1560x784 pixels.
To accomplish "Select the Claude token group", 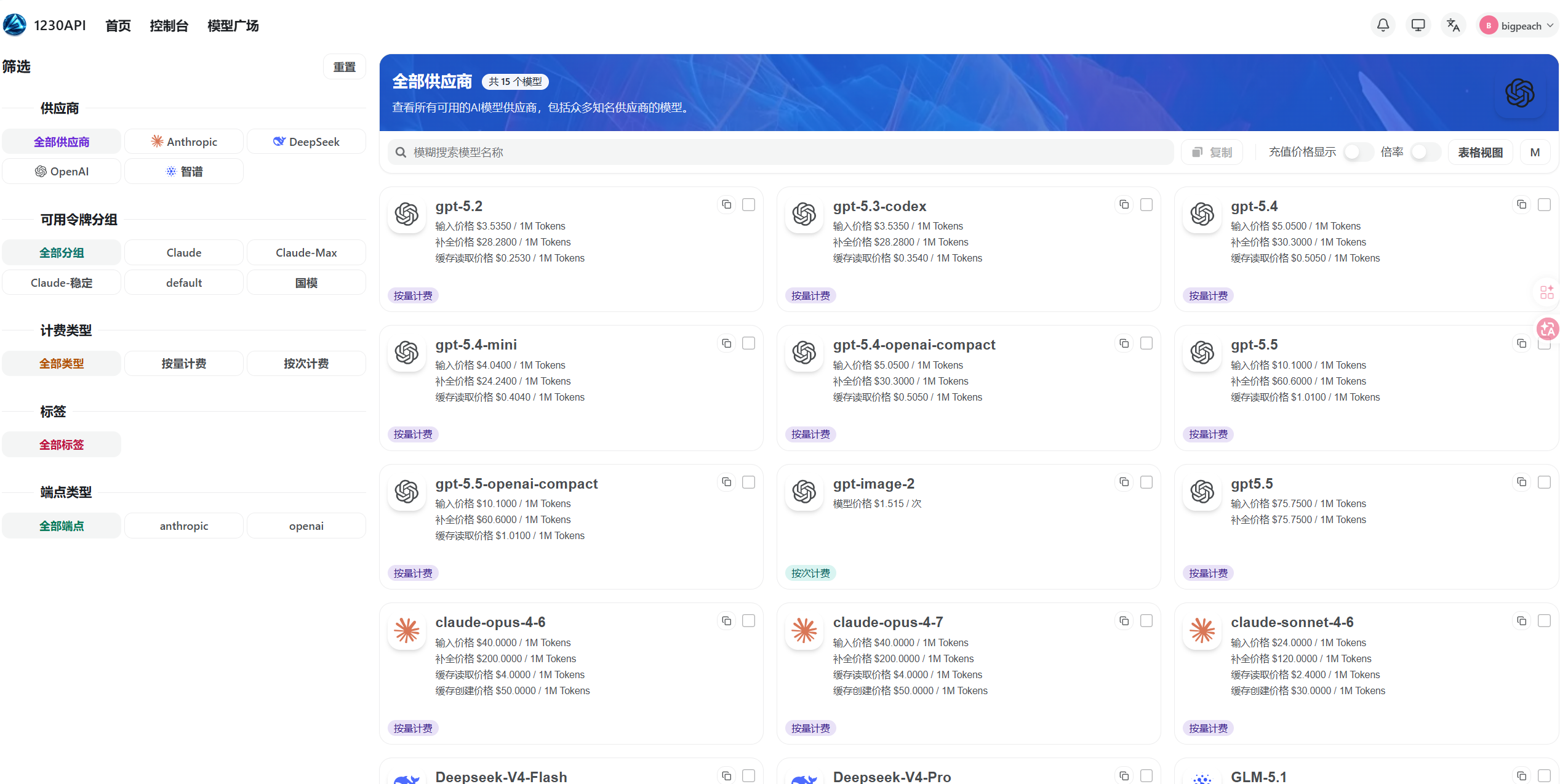I will tap(184, 252).
